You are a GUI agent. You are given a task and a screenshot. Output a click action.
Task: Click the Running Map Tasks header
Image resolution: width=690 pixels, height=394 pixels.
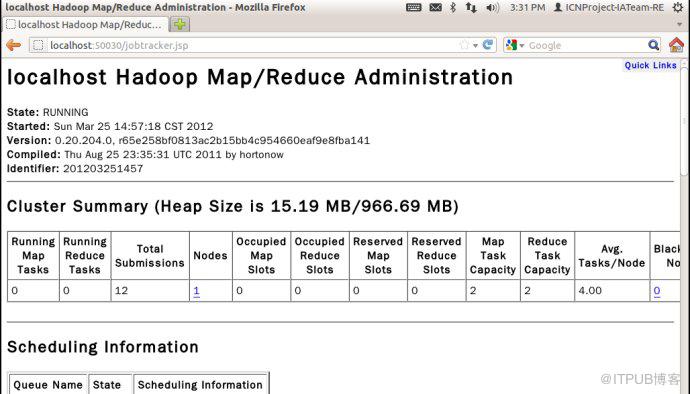33,255
